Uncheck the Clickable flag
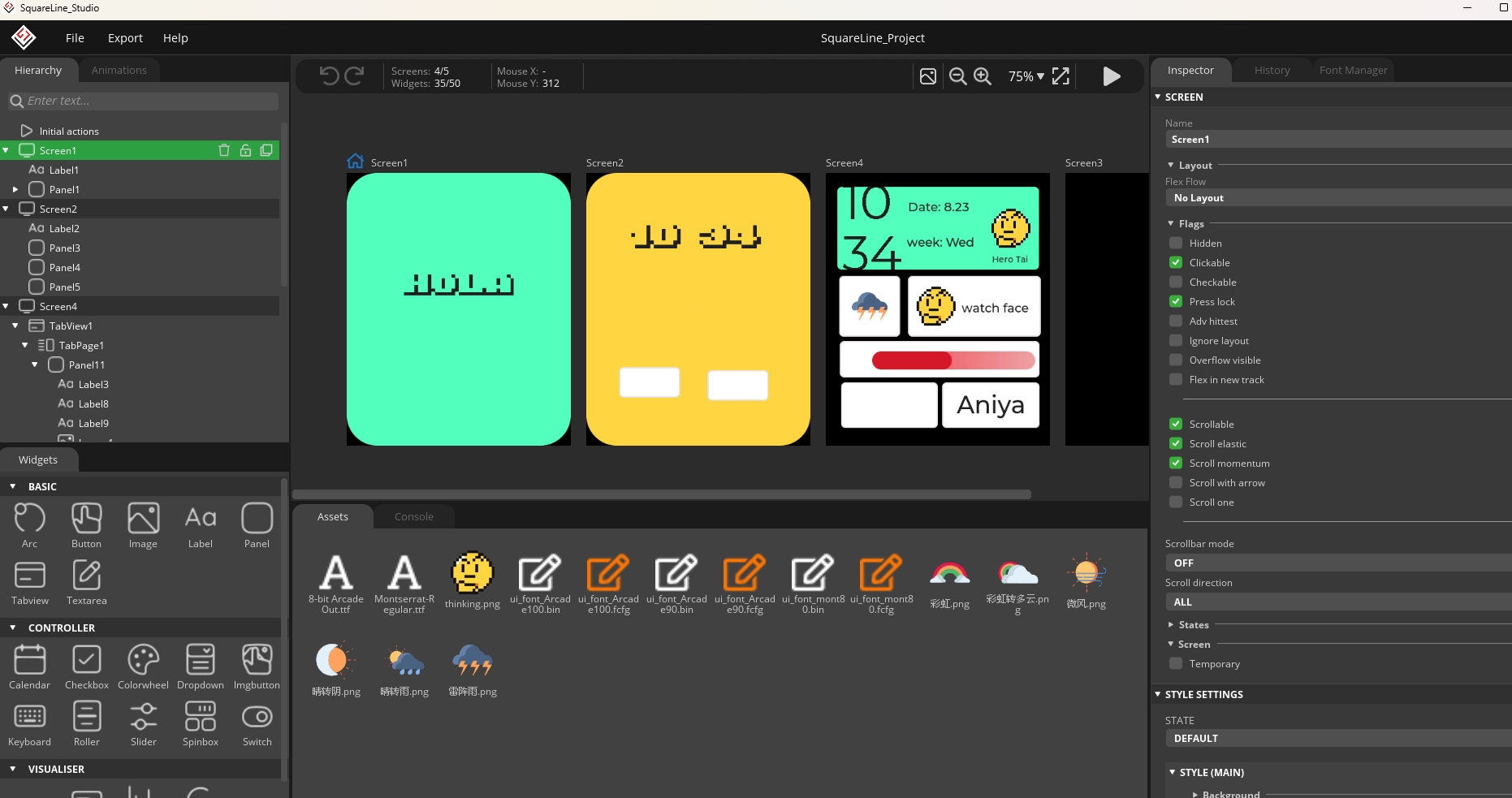This screenshot has width=1512, height=798. pos(1176,262)
